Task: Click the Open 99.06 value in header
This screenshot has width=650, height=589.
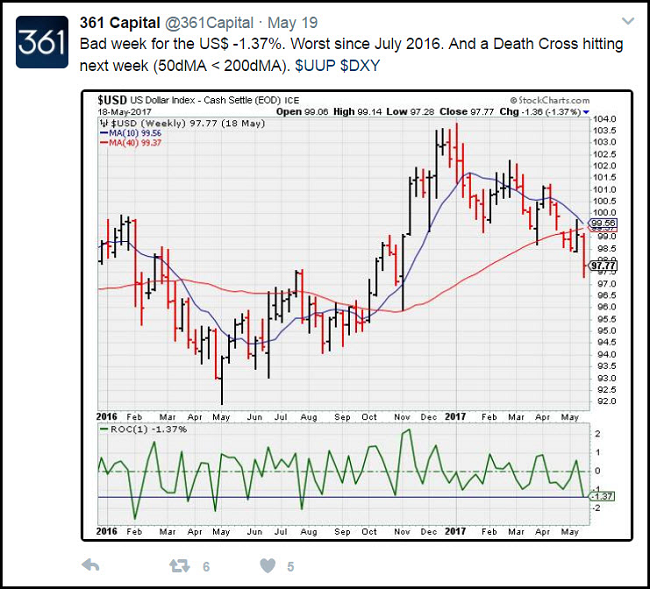Action: [302, 112]
